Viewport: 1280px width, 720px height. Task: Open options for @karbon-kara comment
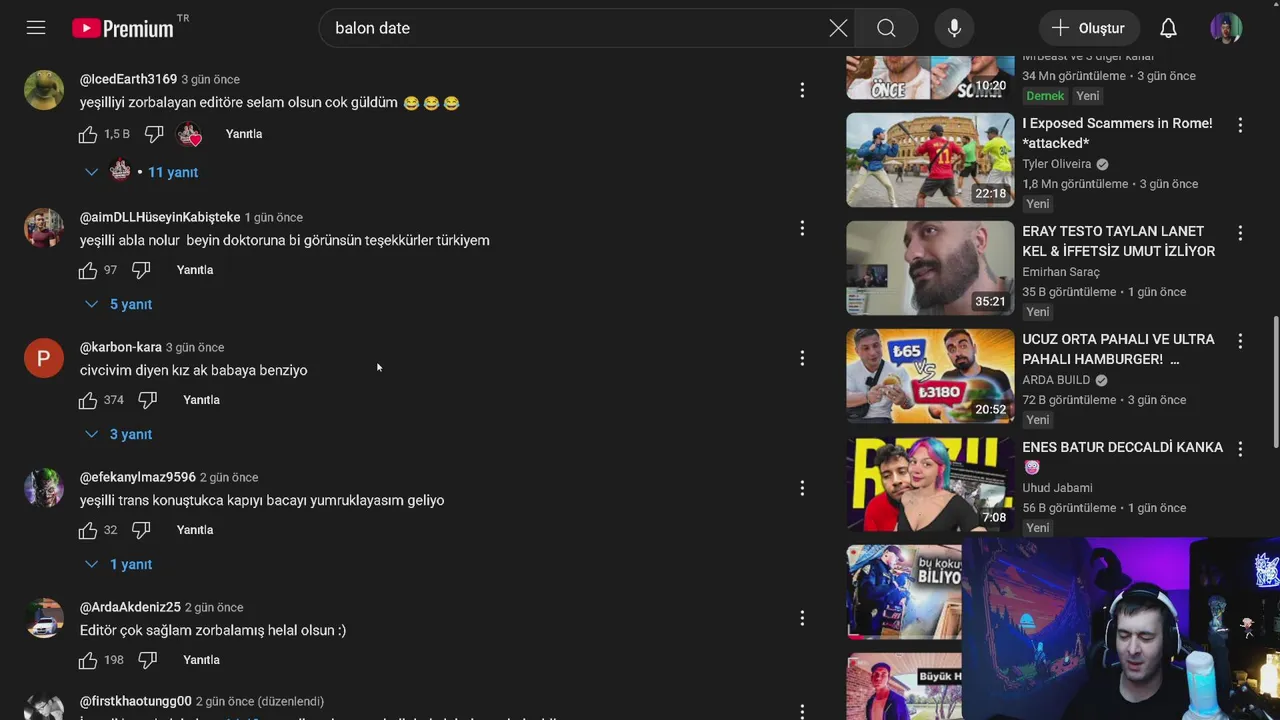(x=802, y=358)
